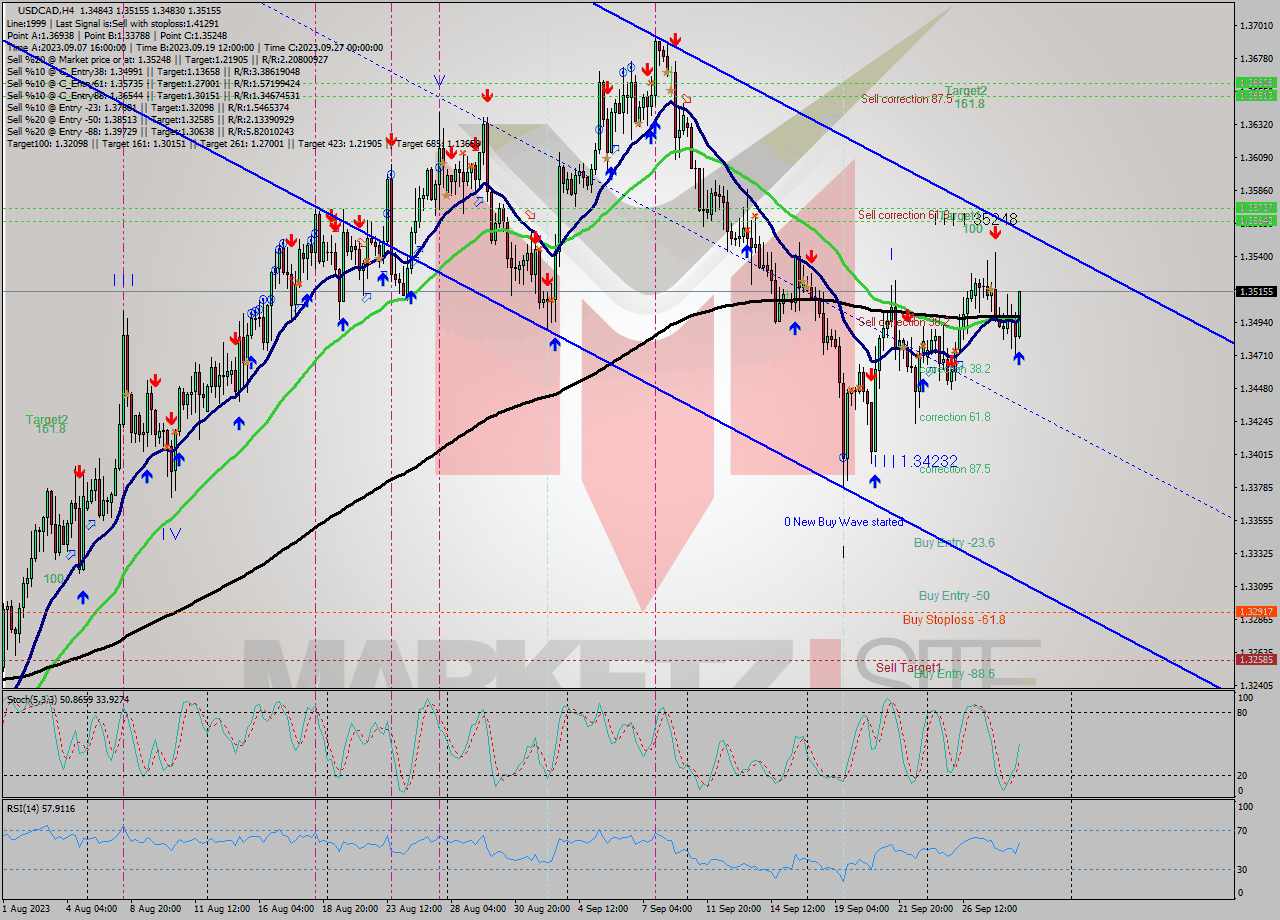Click the green 'correction 61.8' label
This screenshot has height=920, width=1280.
tap(955, 417)
